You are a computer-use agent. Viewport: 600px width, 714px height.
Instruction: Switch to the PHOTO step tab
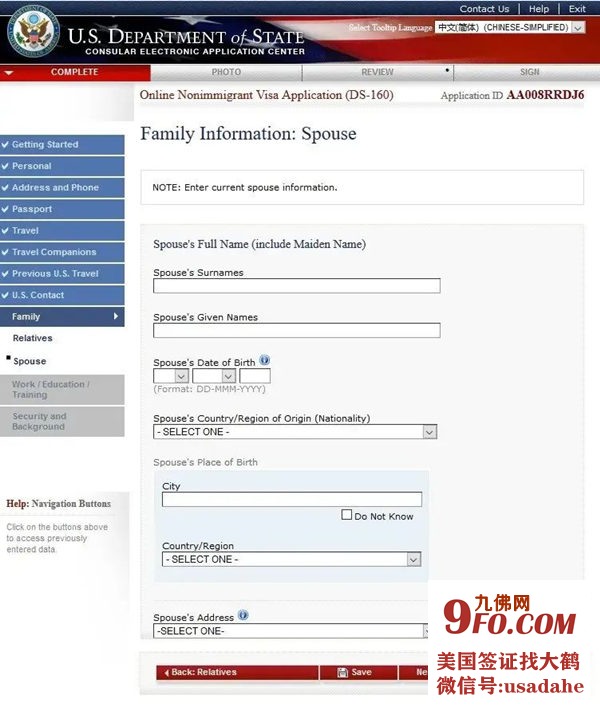pos(226,72)
